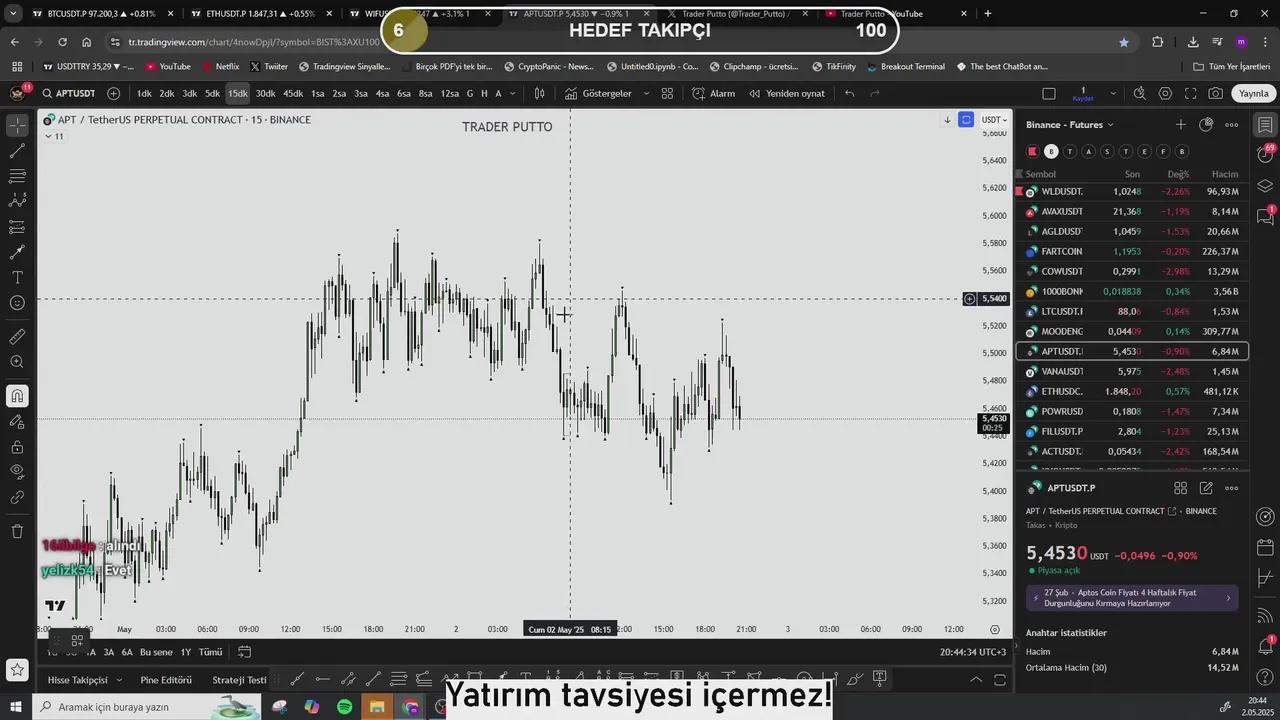Image resolution: width=1280 pixels, height=720 pixels.
Task: Expand the Binance - Futures watchlist dropdown
Action: click(1070, 125)
